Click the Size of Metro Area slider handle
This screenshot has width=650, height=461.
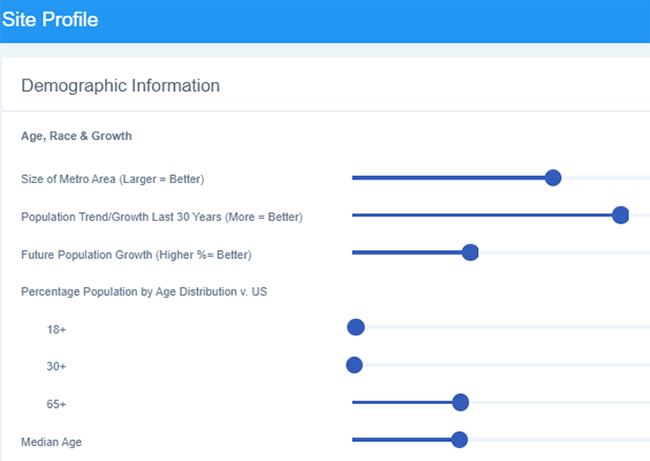click(x=553, y=178)
